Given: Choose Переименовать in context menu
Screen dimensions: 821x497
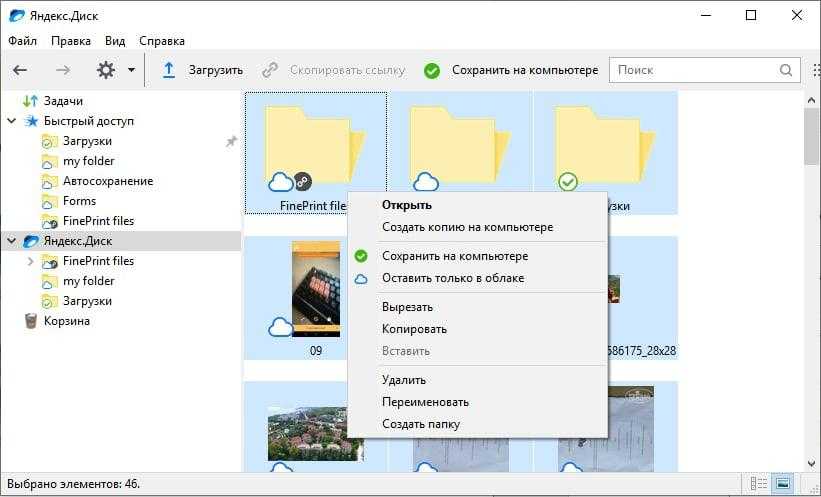Looking at the screenshot, I should pyautogui.click(x=477, y=402).
